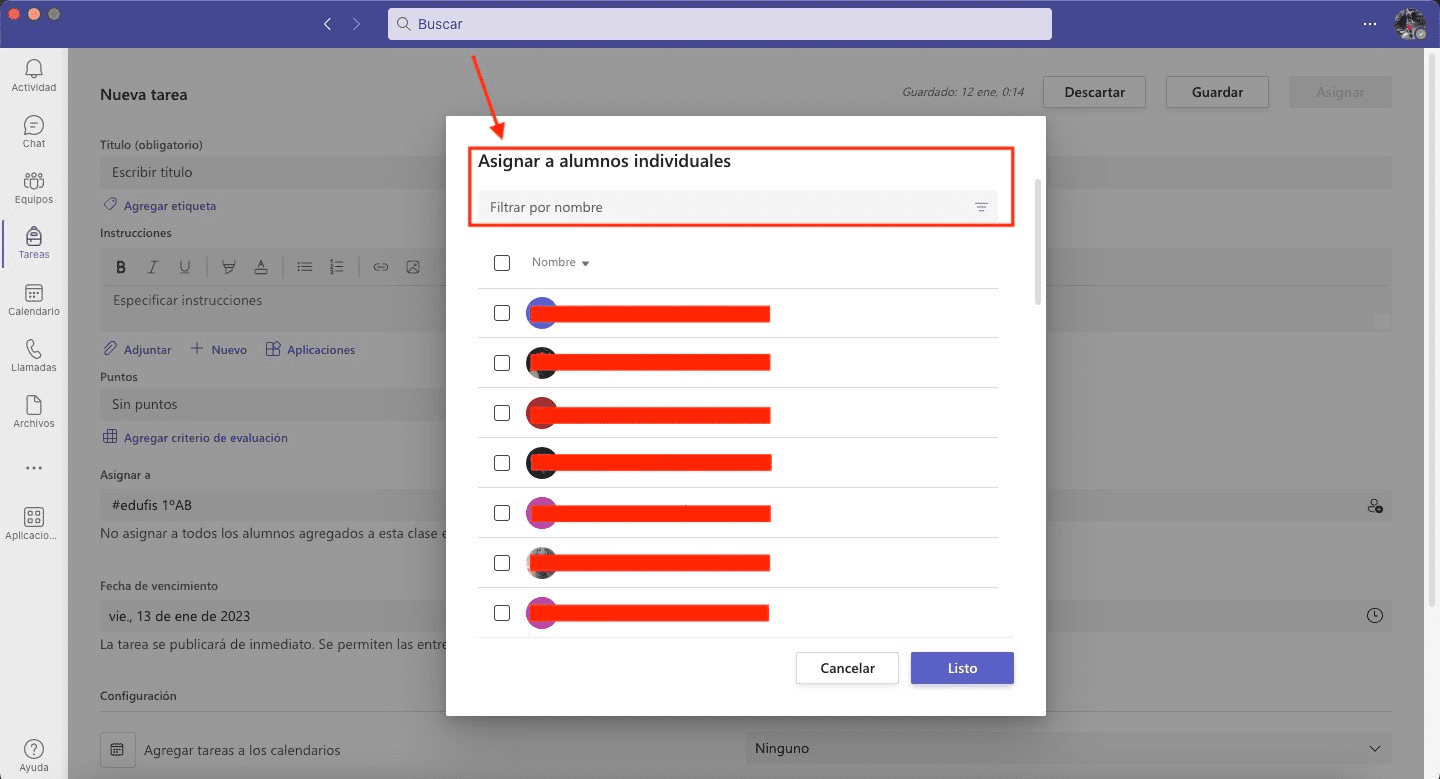
Task: Click the Filtrar por nombre input field
Action: (720, 207)
